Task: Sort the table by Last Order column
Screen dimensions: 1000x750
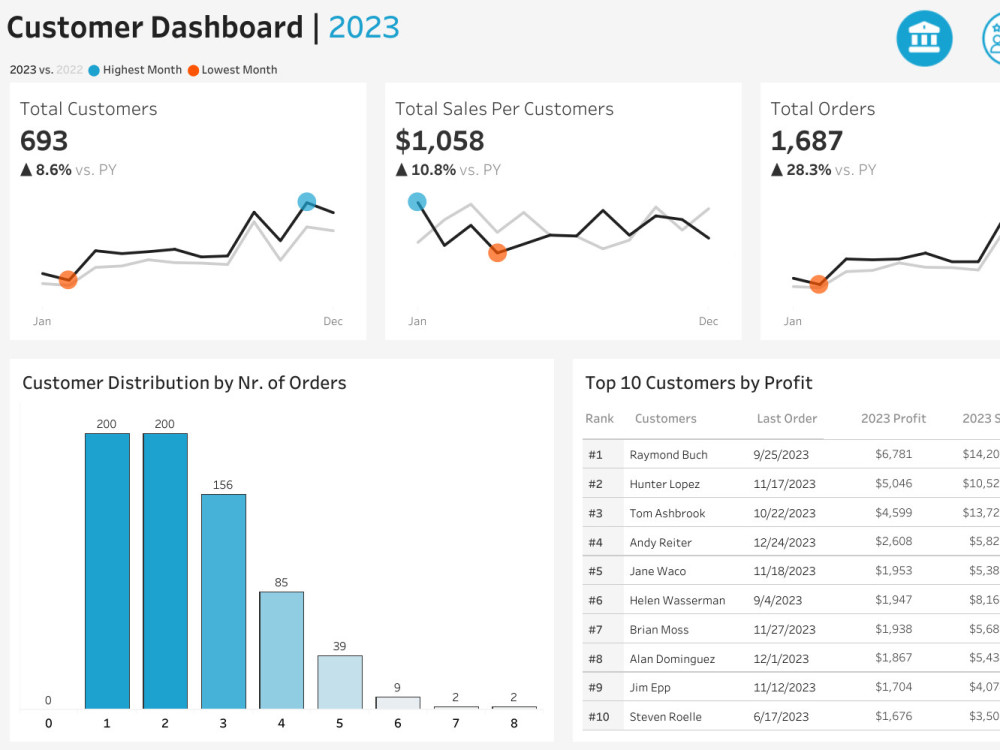Action: click(x=786, y=418)
